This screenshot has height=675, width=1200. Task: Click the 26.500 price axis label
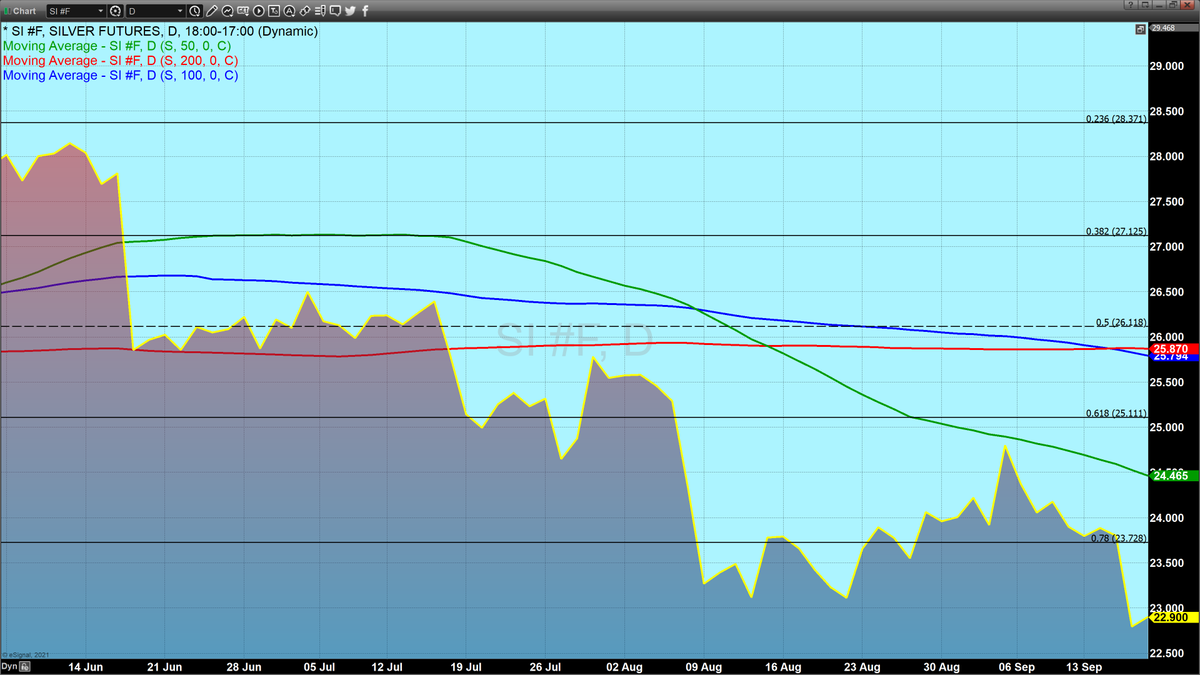(x=1168, y=292)
